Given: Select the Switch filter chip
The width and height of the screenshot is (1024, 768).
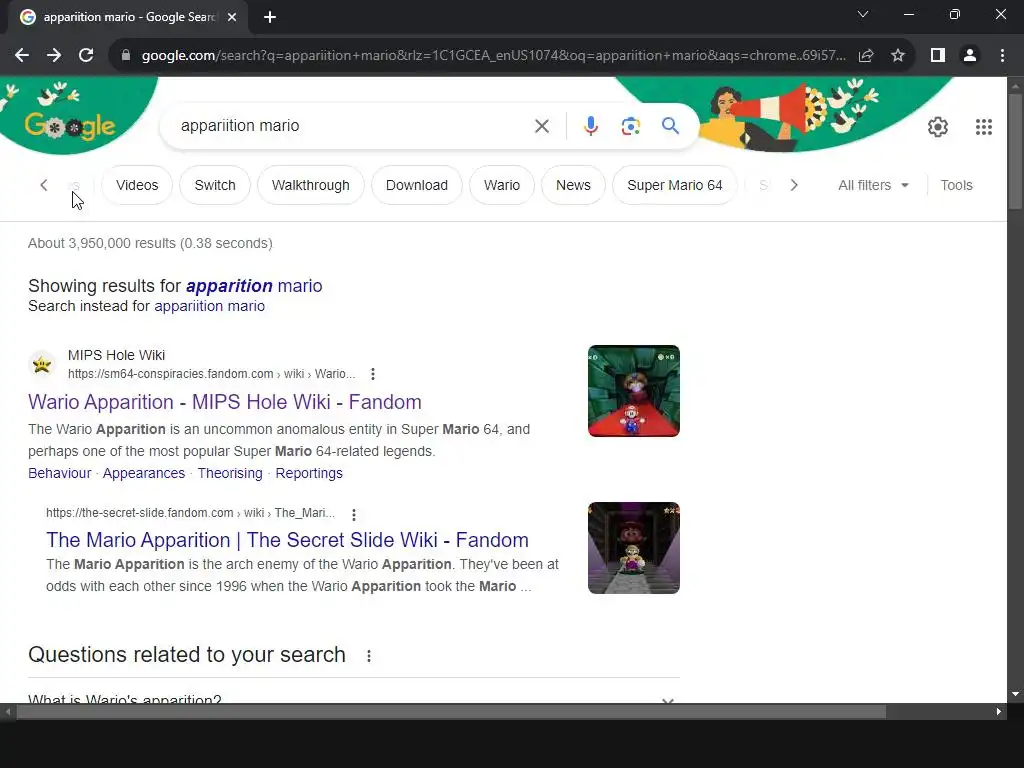Looking at the screenshot, I should [x=215, y=185].
